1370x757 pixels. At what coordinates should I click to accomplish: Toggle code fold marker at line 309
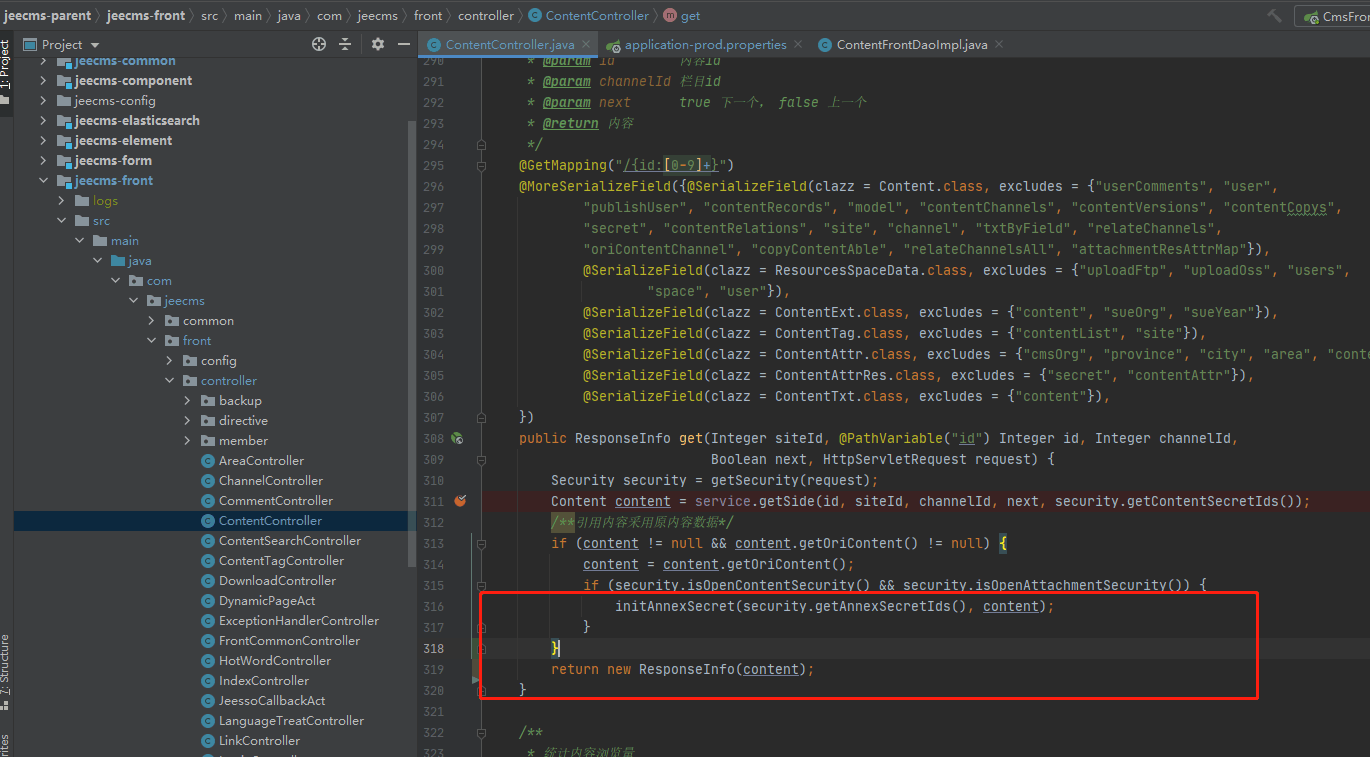click(x=482, y=459)
